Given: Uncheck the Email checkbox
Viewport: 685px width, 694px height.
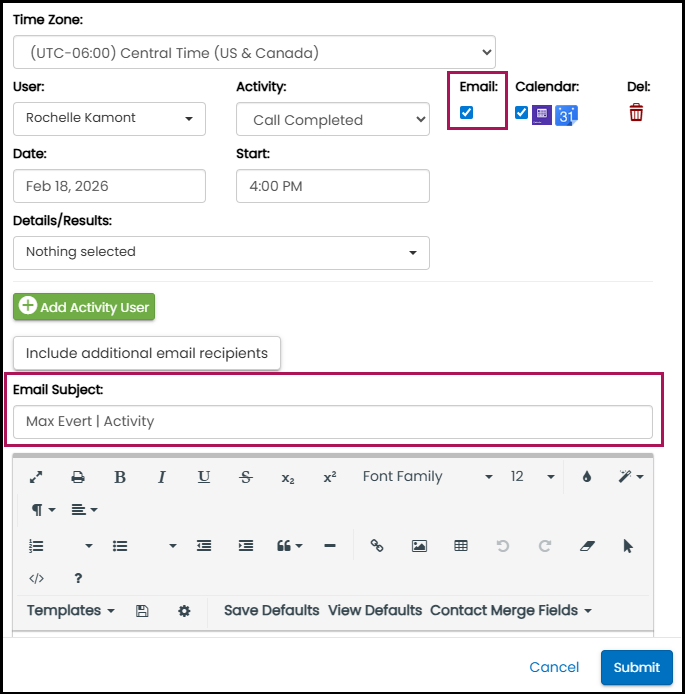Looking at the screenshot, I should [466, 112].
